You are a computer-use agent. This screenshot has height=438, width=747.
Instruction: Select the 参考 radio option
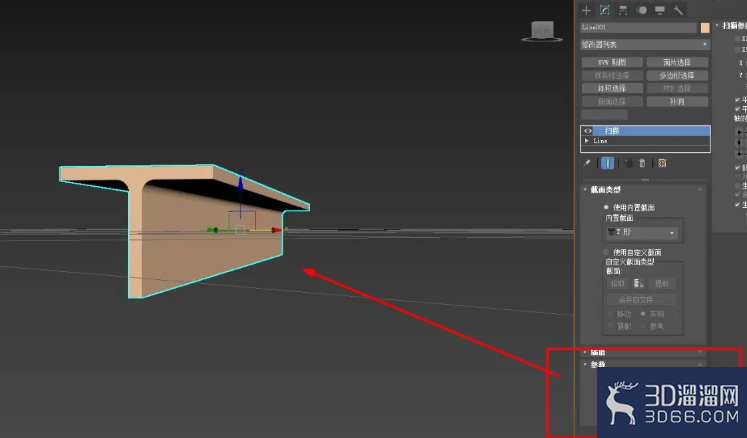click(x=643, y=326)
